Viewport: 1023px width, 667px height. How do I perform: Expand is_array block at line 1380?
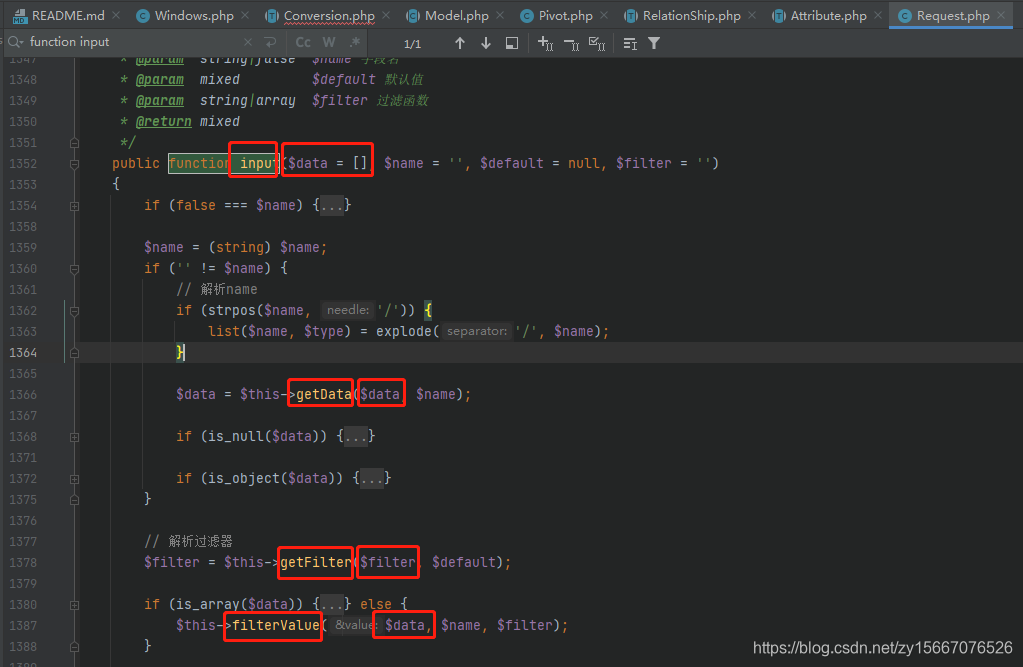coord(74,605)
